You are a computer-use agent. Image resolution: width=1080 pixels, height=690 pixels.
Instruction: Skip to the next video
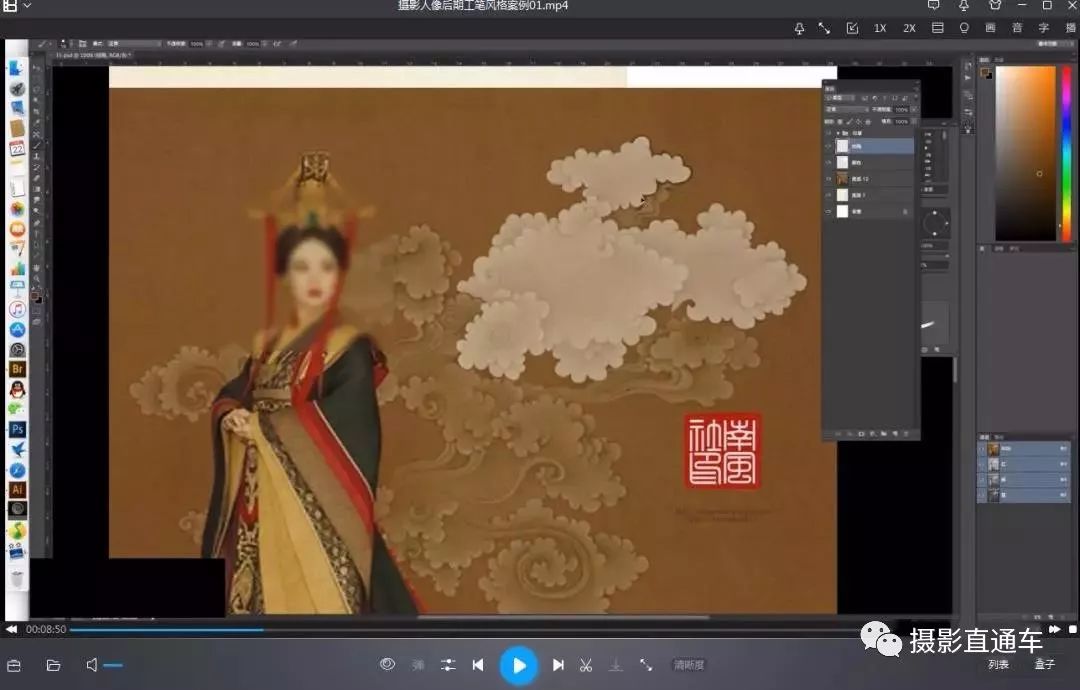[559, 665]
